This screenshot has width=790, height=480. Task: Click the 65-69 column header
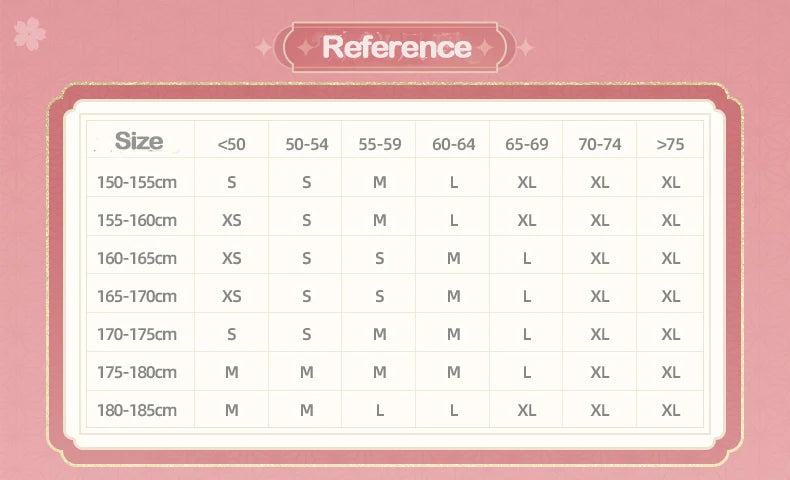click(x=526, y=145)
